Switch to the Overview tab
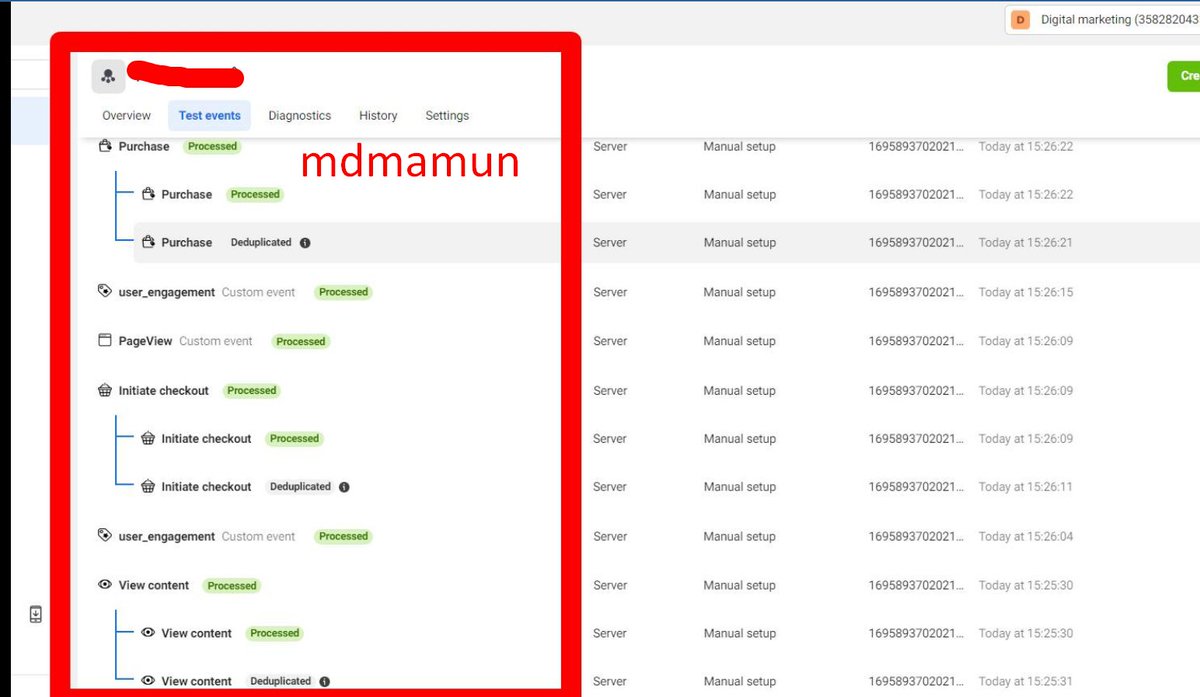1200x697 pixels. 126,115
